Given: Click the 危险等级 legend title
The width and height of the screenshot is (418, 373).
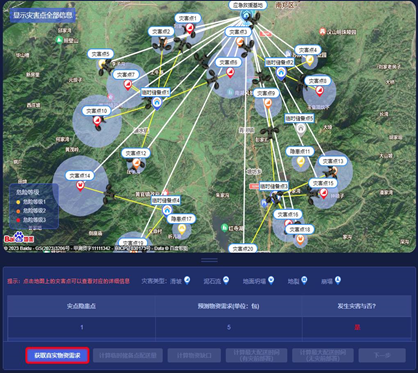Looking at the screenshot, I should click(x=28, y=192).
